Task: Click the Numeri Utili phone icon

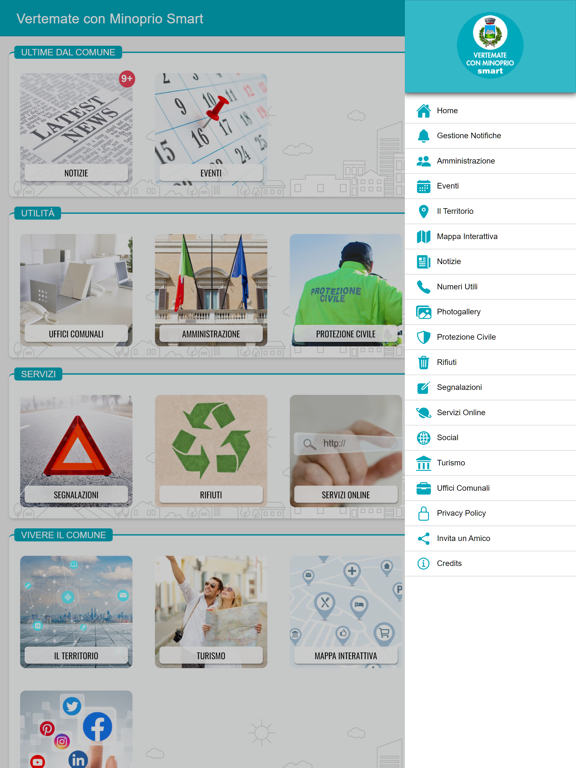Action: point(423,287)
